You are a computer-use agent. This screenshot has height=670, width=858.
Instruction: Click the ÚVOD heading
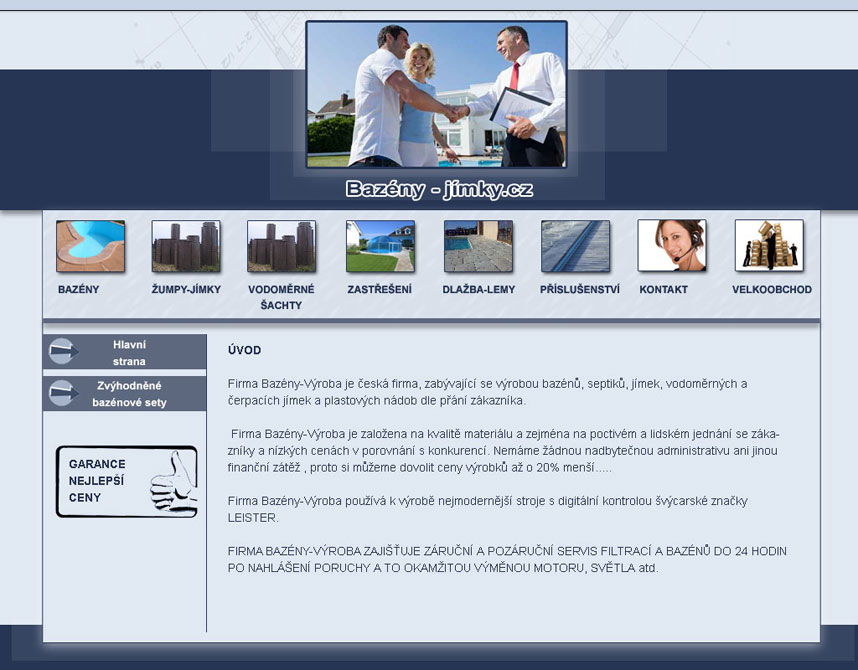(245, 350)
